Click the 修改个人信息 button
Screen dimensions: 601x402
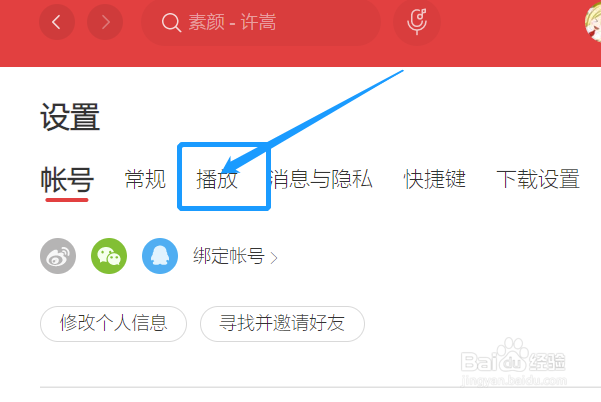point(113,323)
